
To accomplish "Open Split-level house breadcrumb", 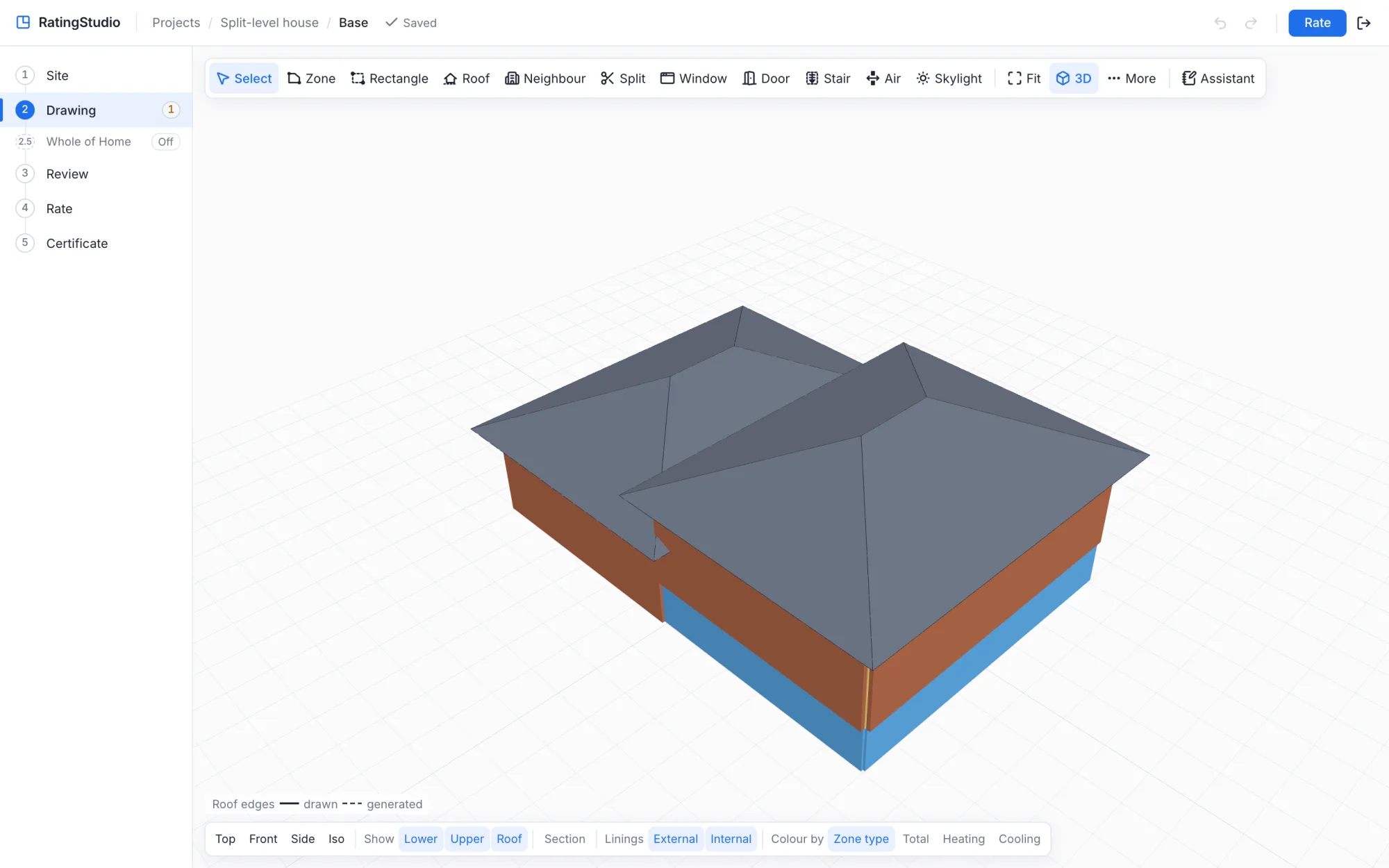I will (269, 23).
